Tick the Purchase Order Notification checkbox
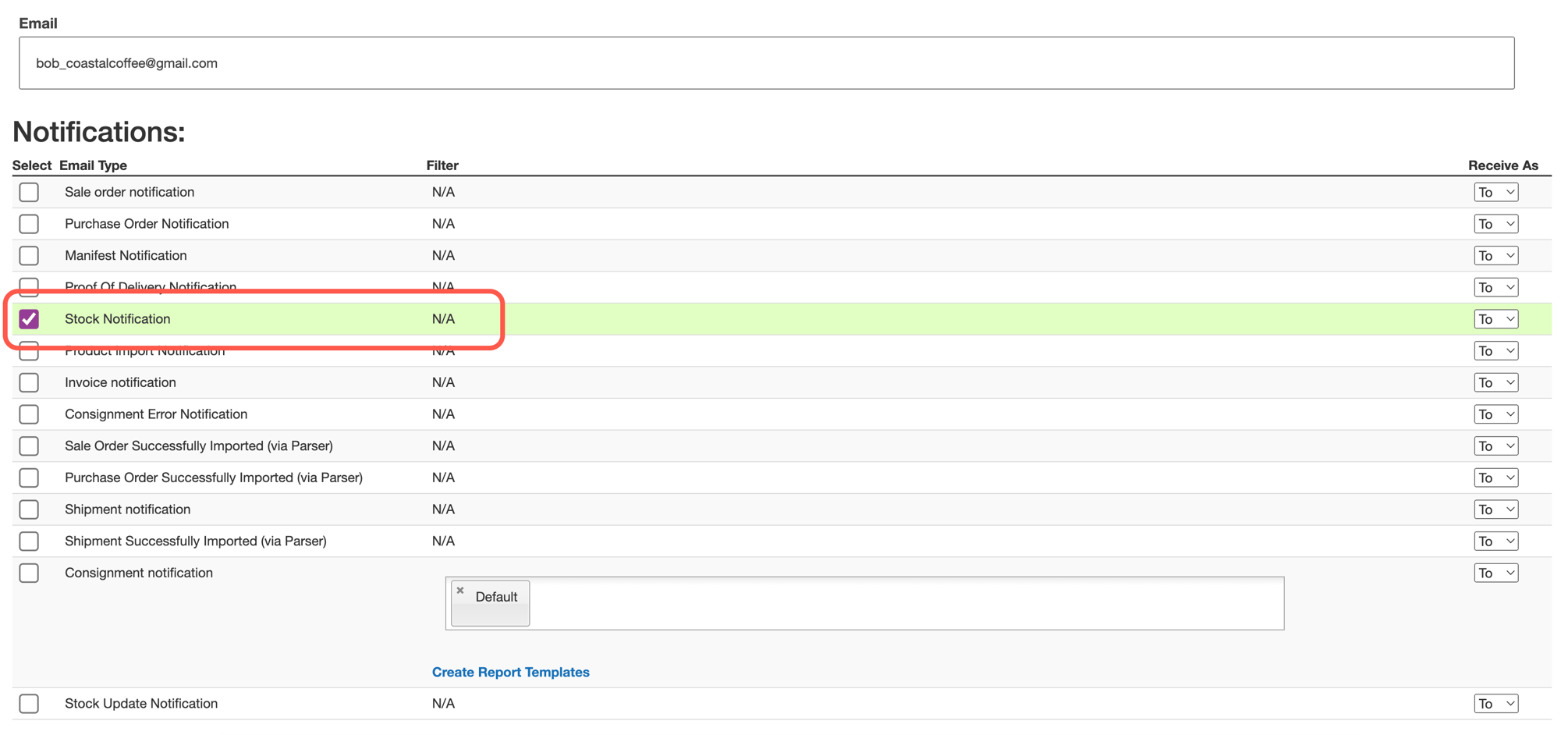This screenshot has width=1568, height=735. coord(29,224)
